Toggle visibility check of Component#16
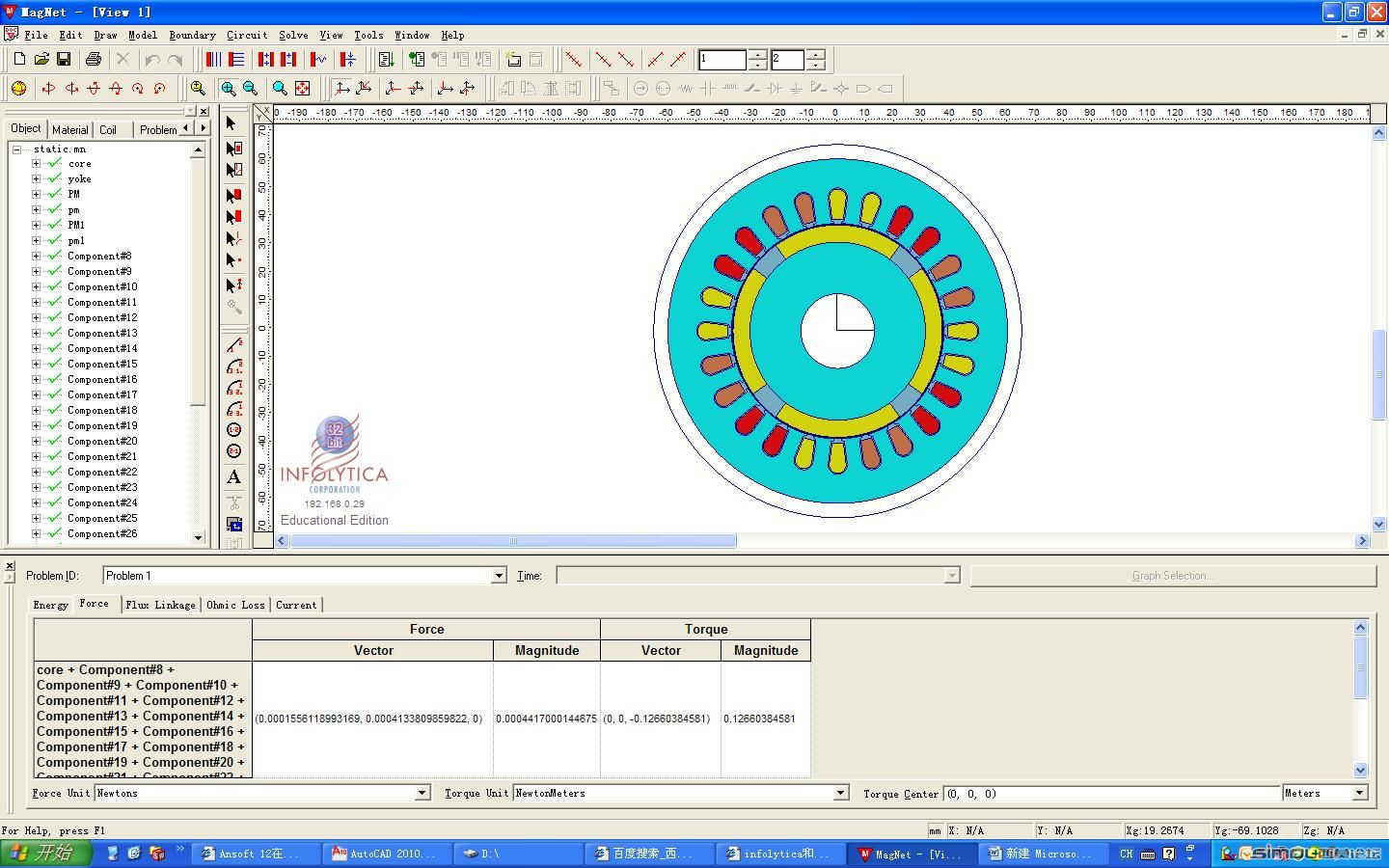1389x868 pixels. pyautogui.click(x=55, y=380)
